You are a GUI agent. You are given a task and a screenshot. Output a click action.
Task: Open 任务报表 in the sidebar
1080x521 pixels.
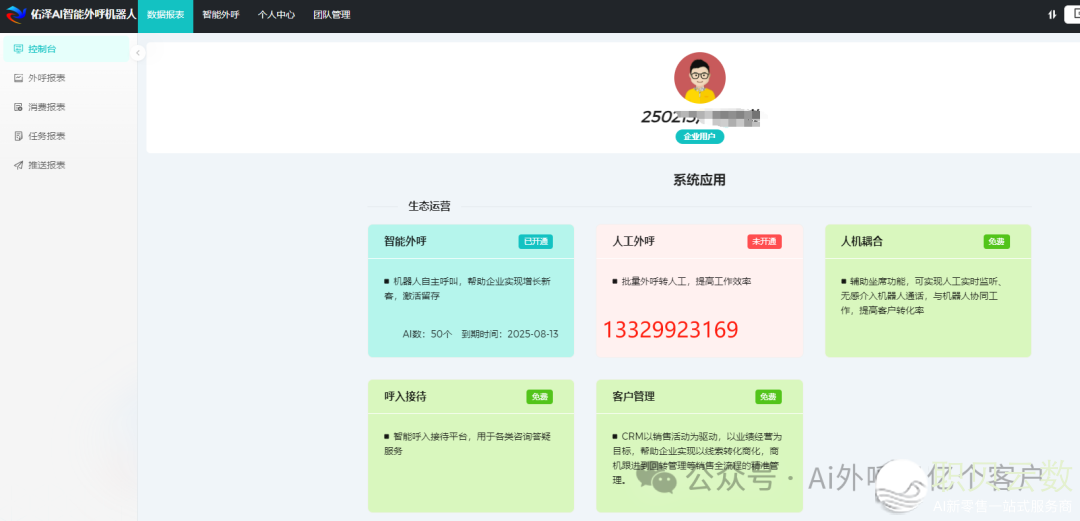point(46,136)
